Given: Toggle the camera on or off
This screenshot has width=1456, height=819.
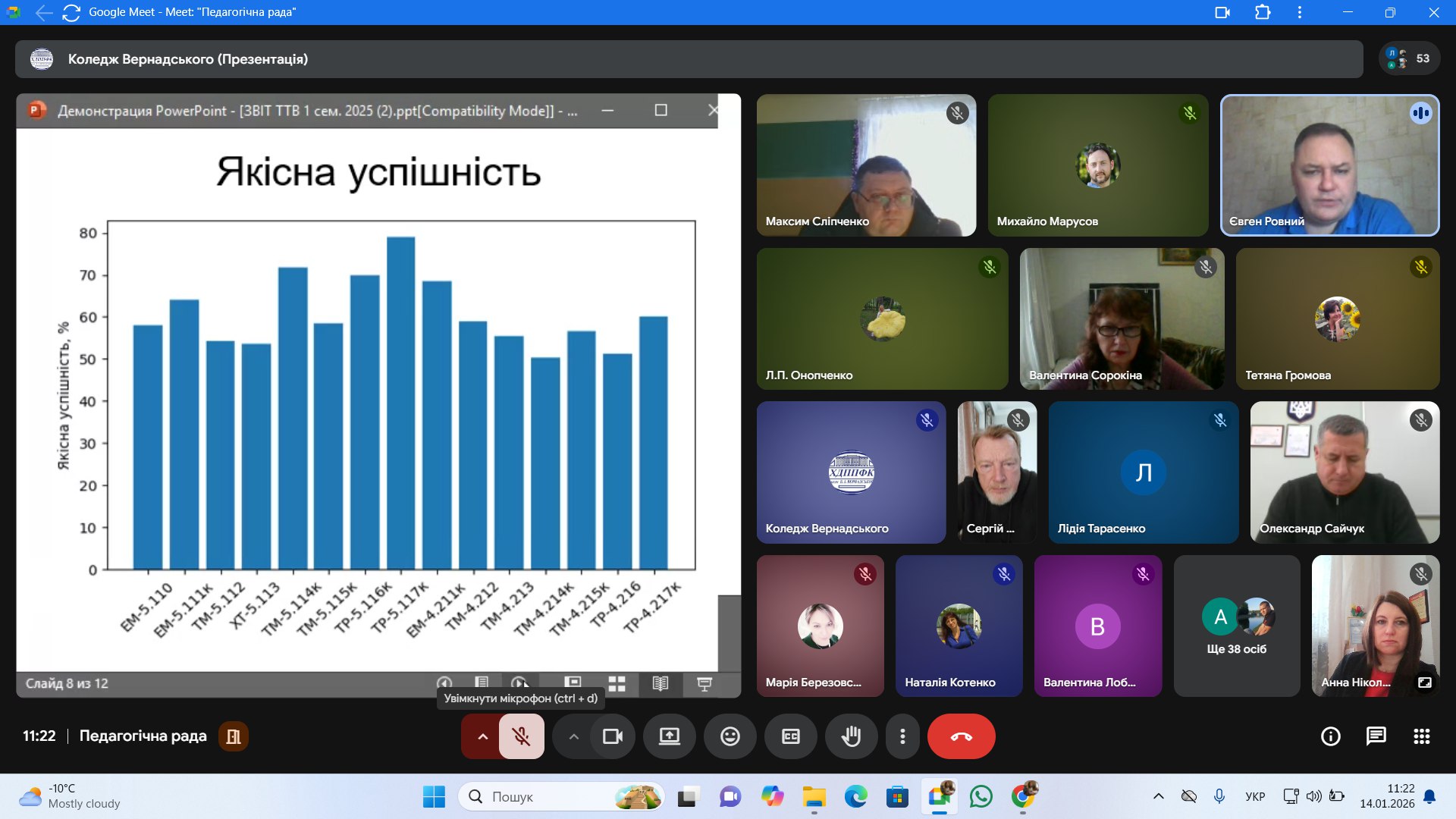Looking at the screenshot, I should (x=612, y=736).
